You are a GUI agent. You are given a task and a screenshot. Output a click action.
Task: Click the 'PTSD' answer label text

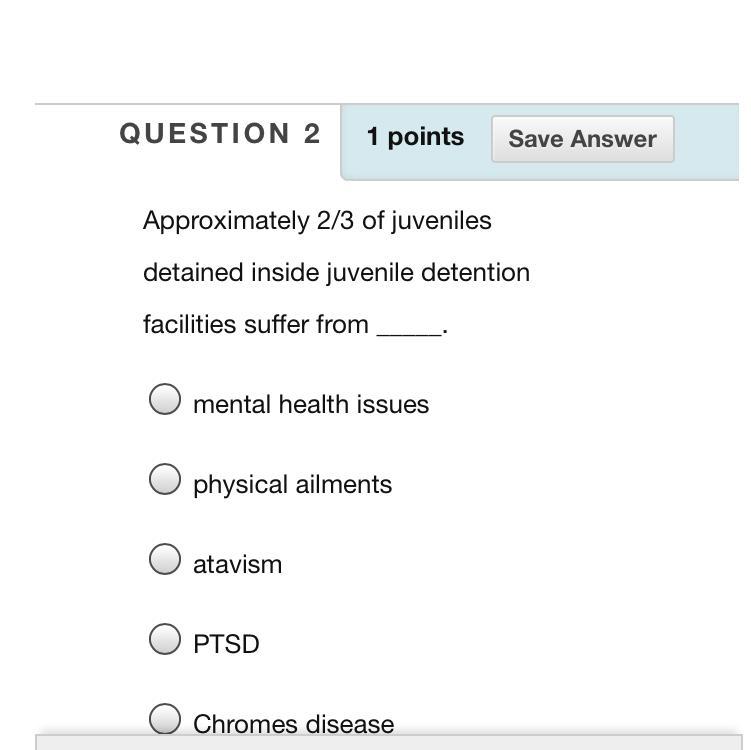(226, 644)
